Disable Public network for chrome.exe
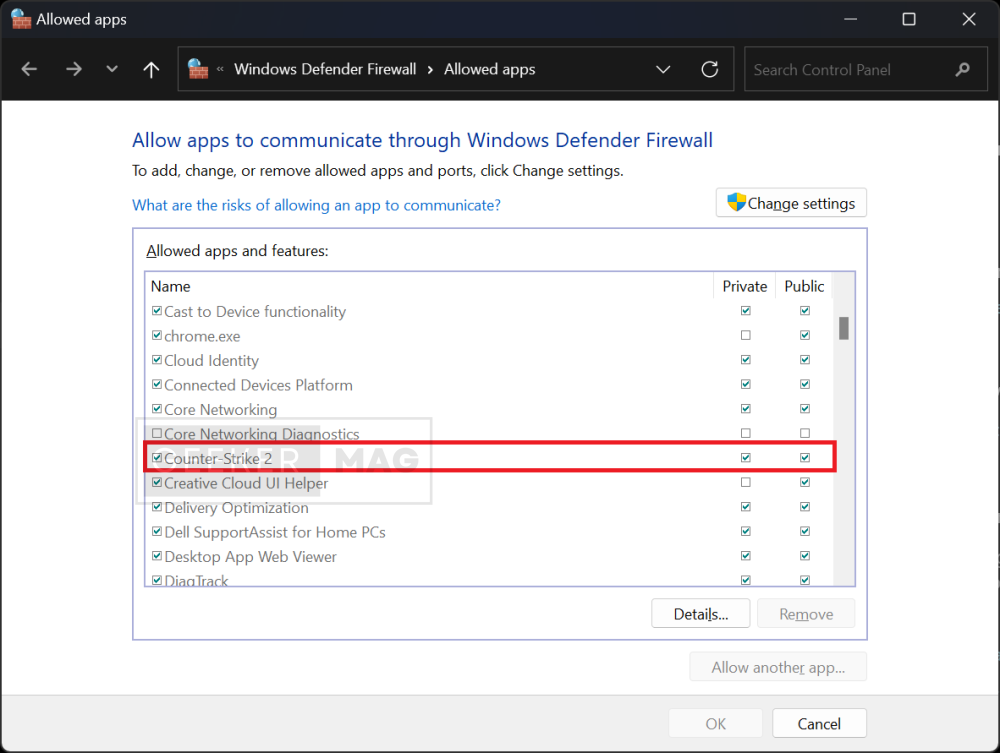The height and width of the screenshot is (753, 1000). coord(805,335)
